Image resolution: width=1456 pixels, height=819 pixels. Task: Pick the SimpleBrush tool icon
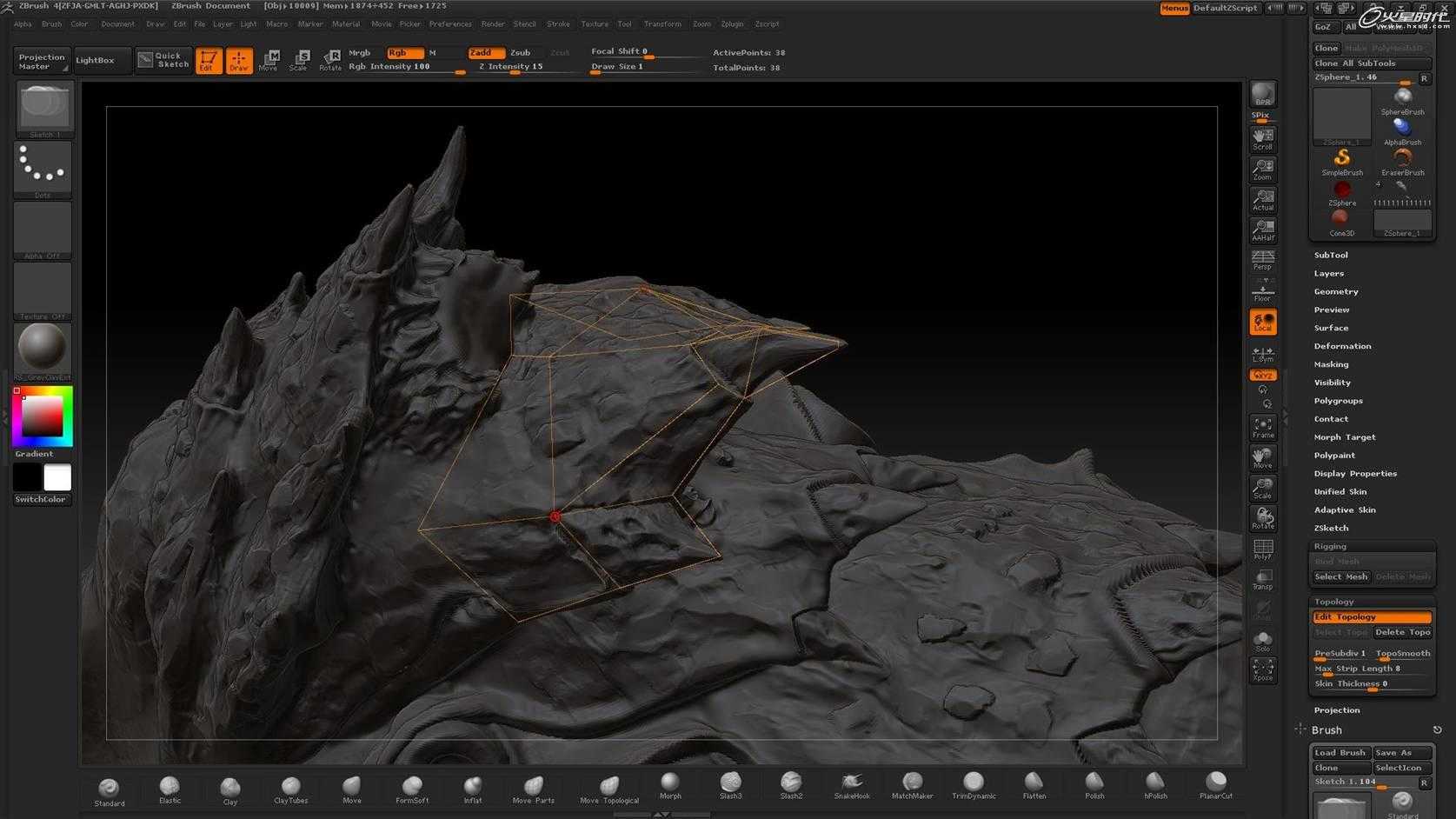click(x=1341, y=160)
